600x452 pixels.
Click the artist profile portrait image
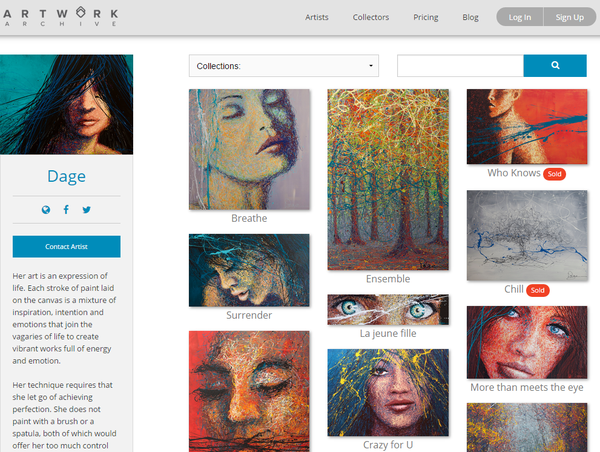(67, 104)
